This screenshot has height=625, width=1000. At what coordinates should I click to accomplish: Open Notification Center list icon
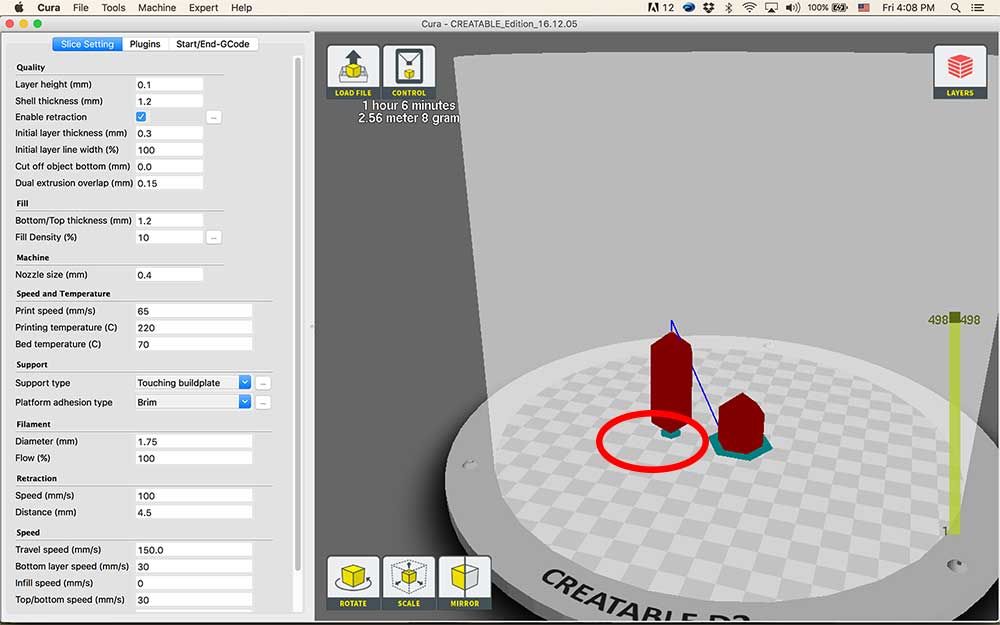coord(977,8)
